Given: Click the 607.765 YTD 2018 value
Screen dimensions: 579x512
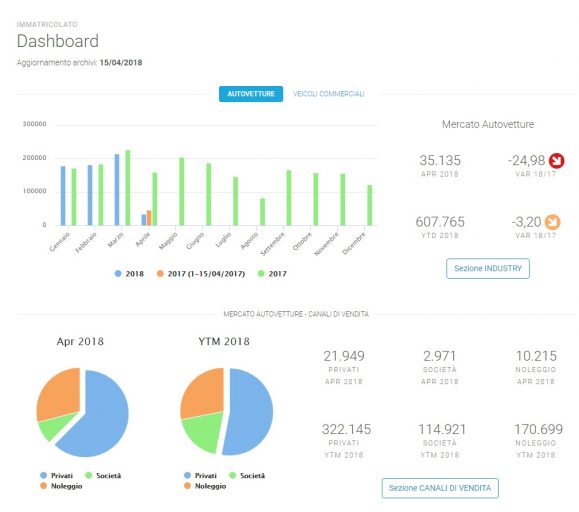Looking at the screenshot, I should pyautogui.click(x=440, y=222).
